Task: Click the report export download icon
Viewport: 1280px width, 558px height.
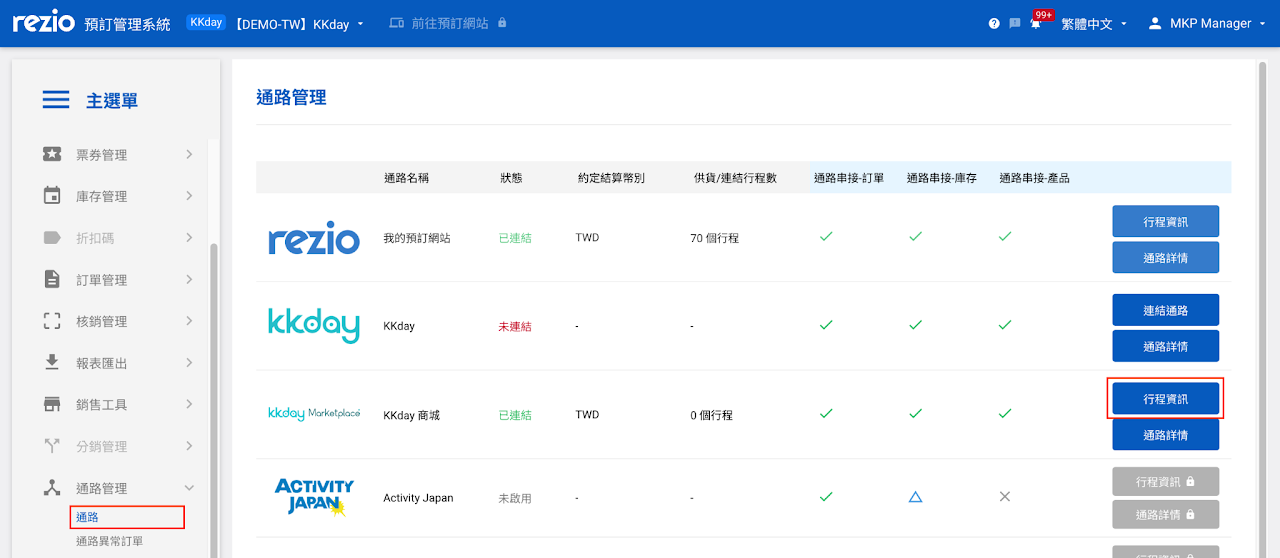Action: [x=52, y=362]
